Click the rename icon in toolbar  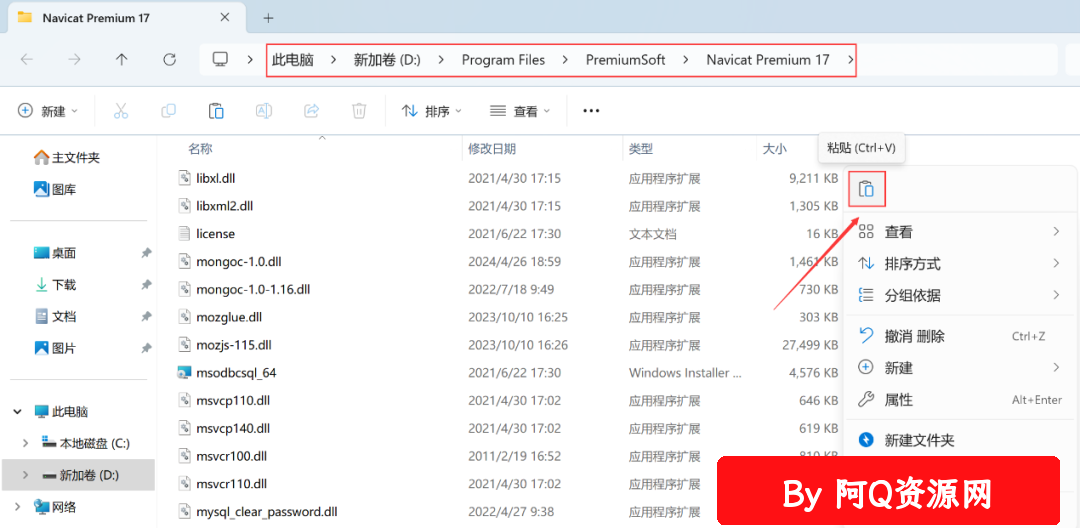coord(264,111)
